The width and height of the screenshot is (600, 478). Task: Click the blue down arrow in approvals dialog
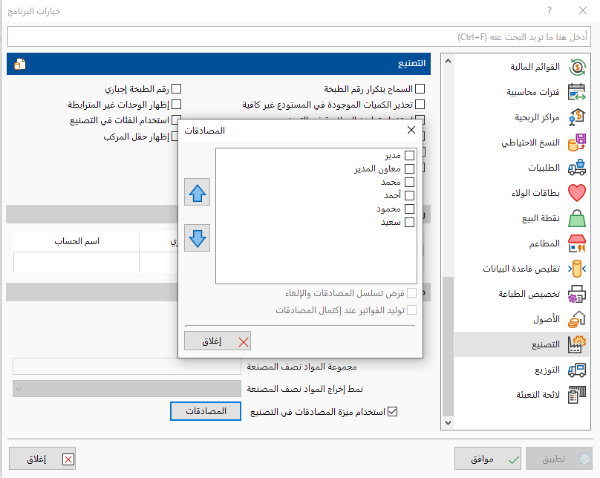(197, 238)
